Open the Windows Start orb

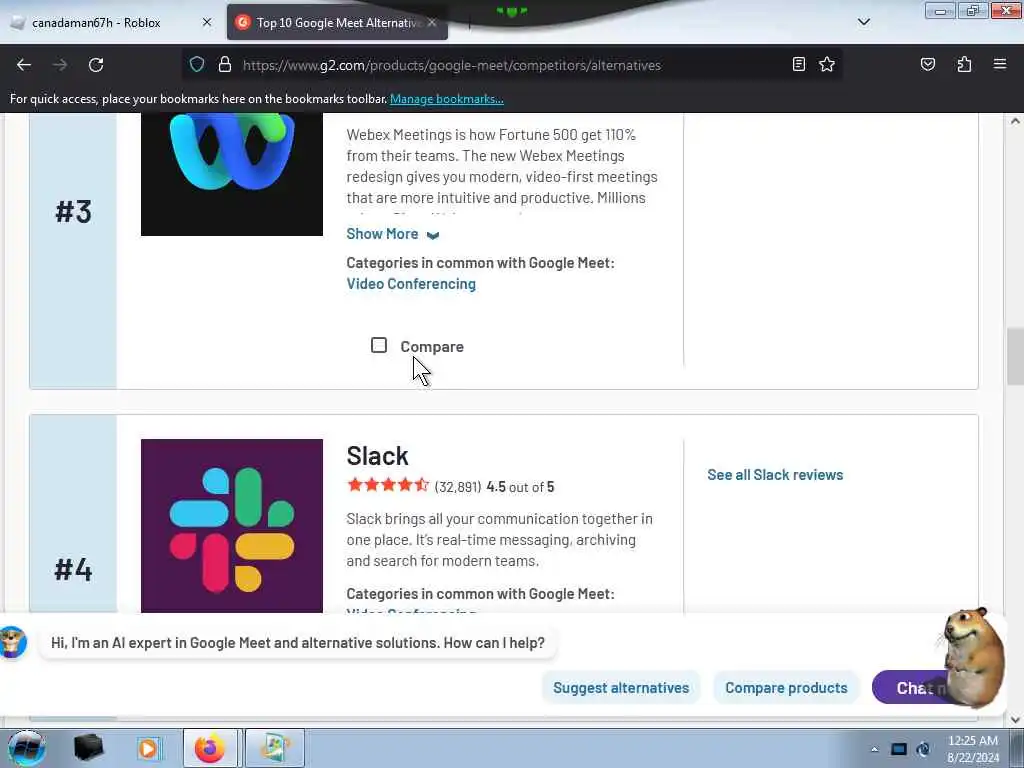click(26, 748)
